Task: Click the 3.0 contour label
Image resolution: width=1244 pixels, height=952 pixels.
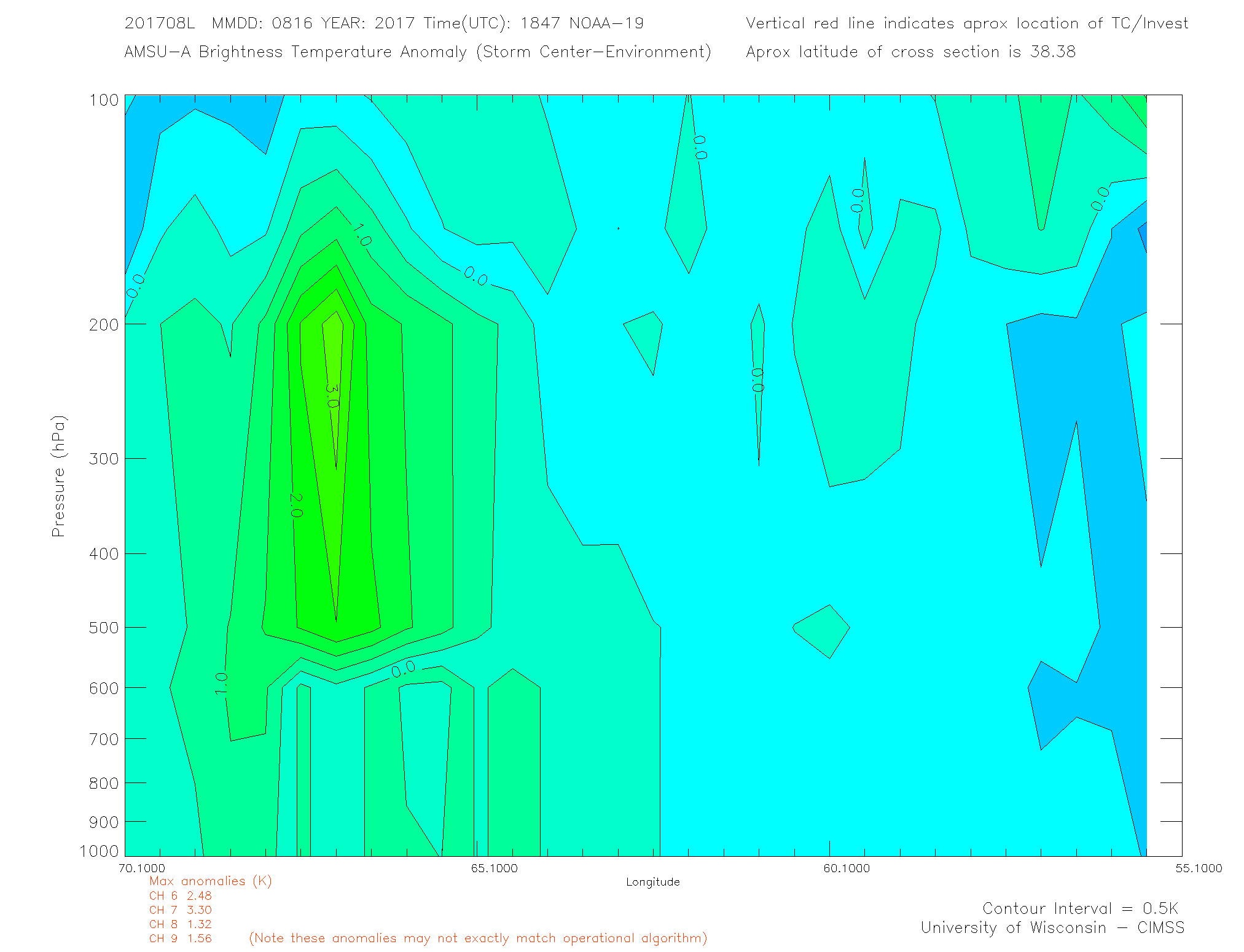Action: tap(332, 396)
